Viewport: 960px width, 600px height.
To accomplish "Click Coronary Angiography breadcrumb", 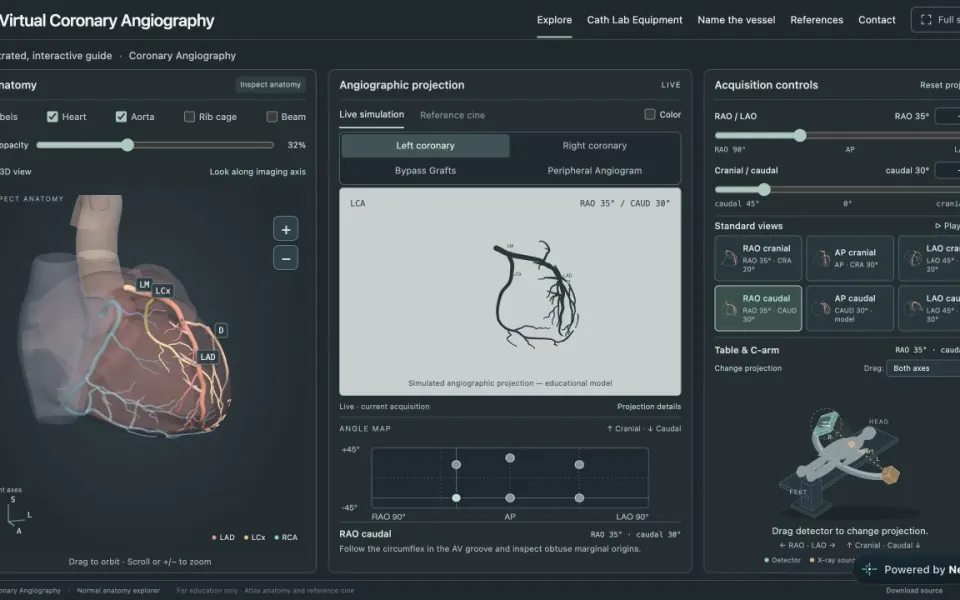I will [x=182, y=56].
